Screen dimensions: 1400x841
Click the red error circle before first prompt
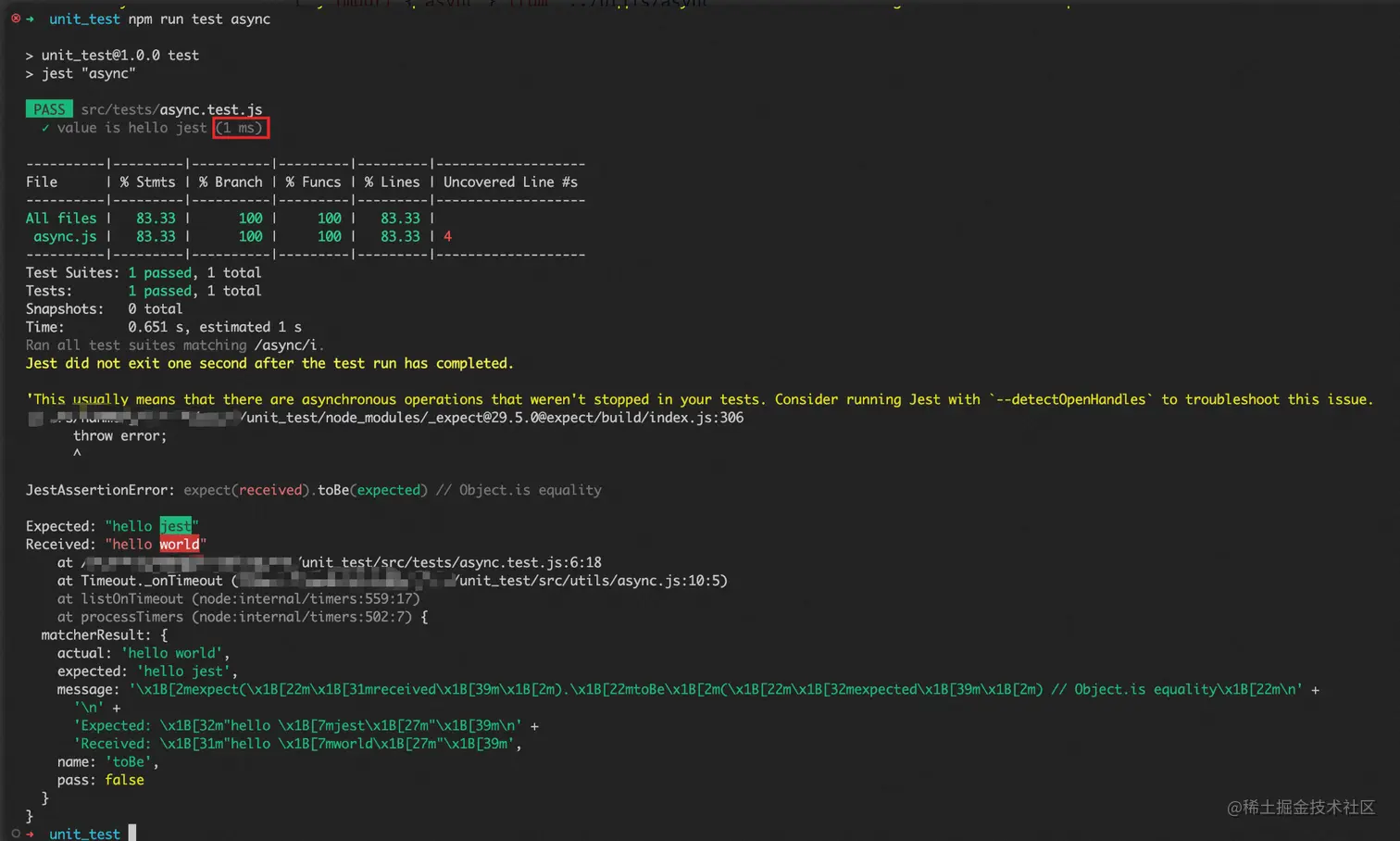pos(16,19)
